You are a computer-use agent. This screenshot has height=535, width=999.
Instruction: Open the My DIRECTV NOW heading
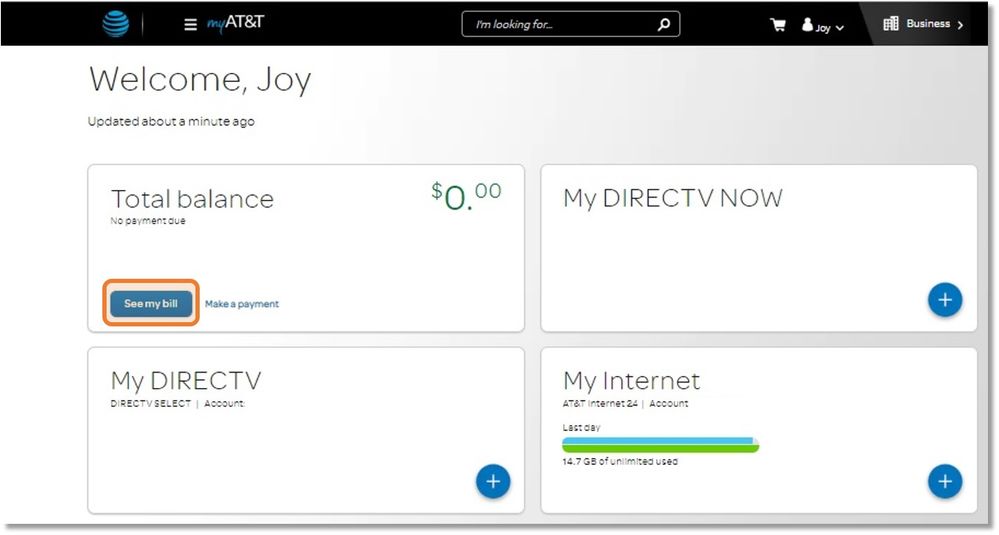coord(672,198)
